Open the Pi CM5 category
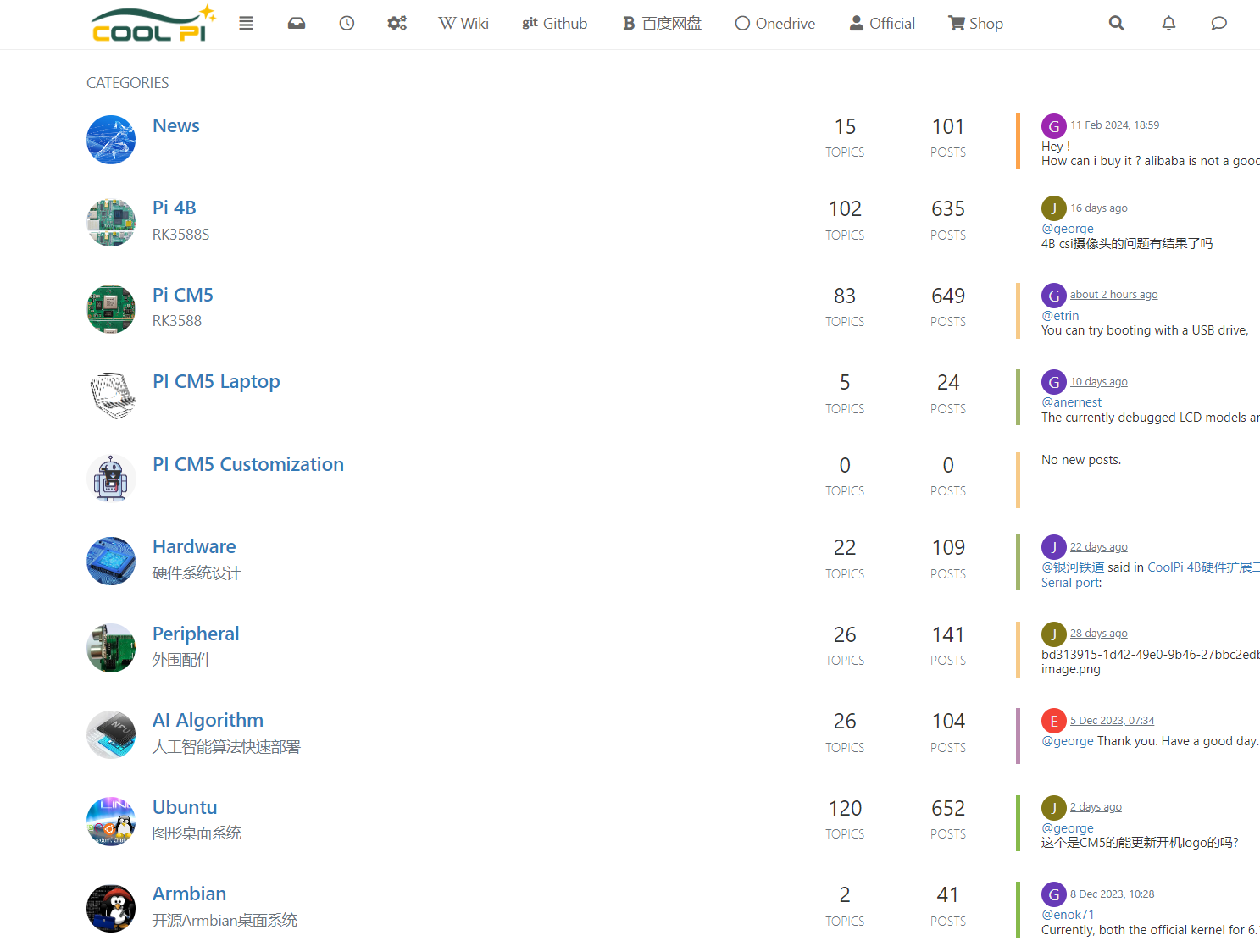Image resolution: width=1260 pixels, height=952 pixels. coord(183,295)
